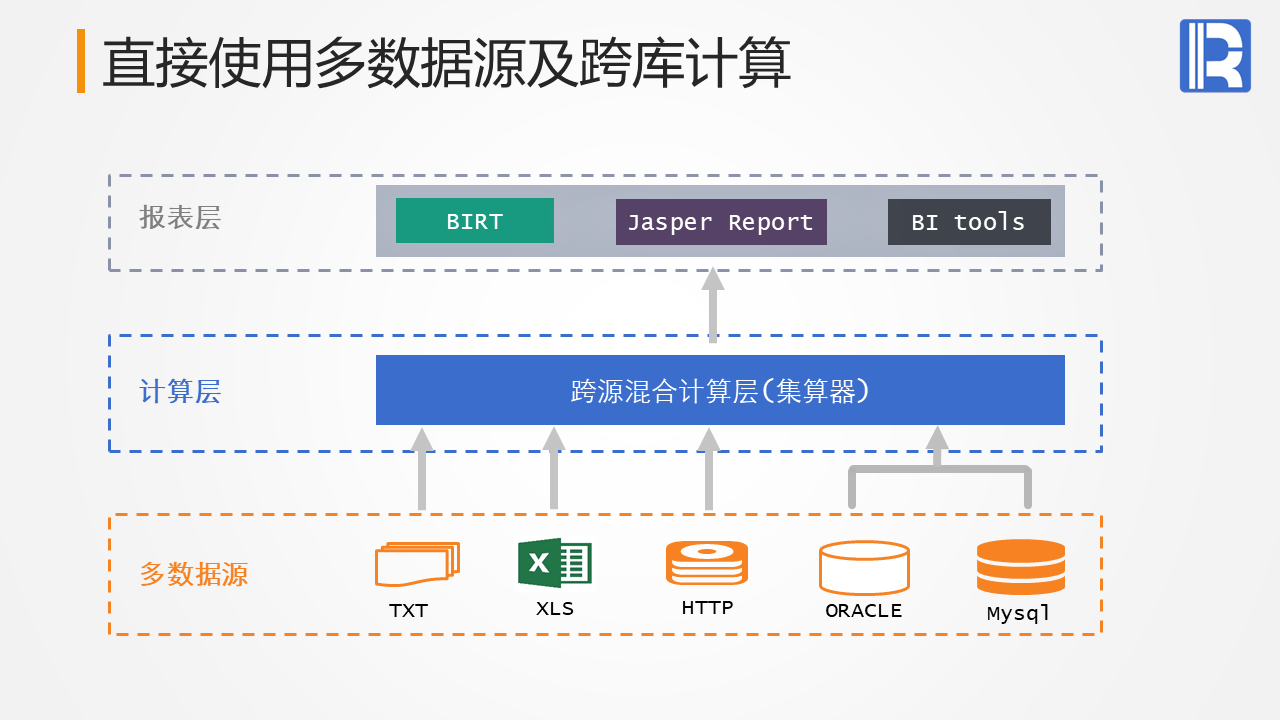Click the arrow above TXT icon
1280x720 pixels.
click(x=422, y=468)
